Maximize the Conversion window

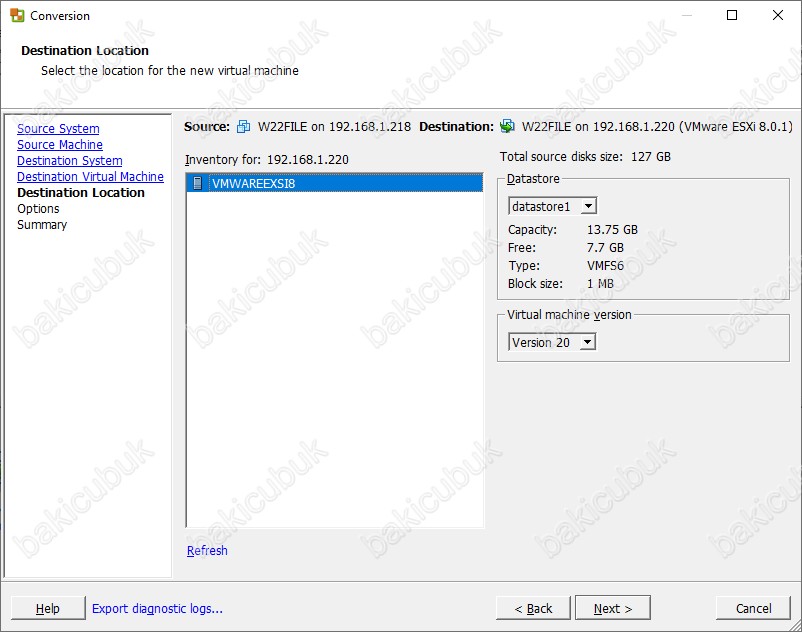(x=732, y=15)
